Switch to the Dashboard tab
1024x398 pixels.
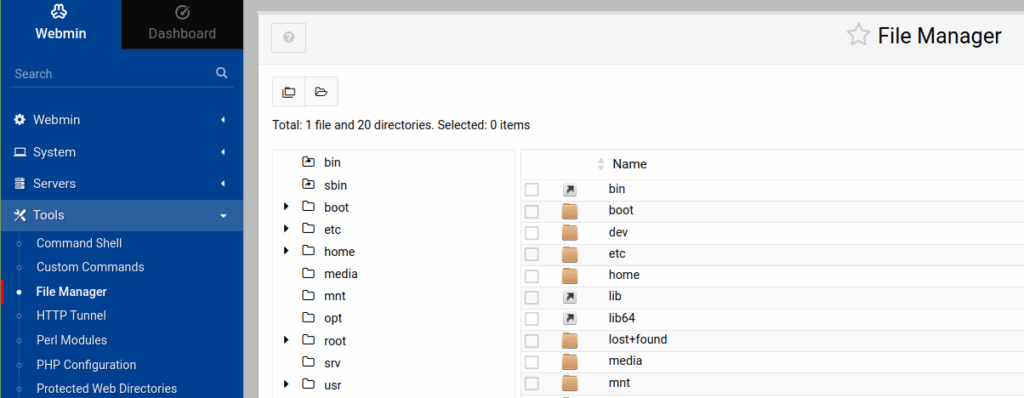click(x=182, y=24)
